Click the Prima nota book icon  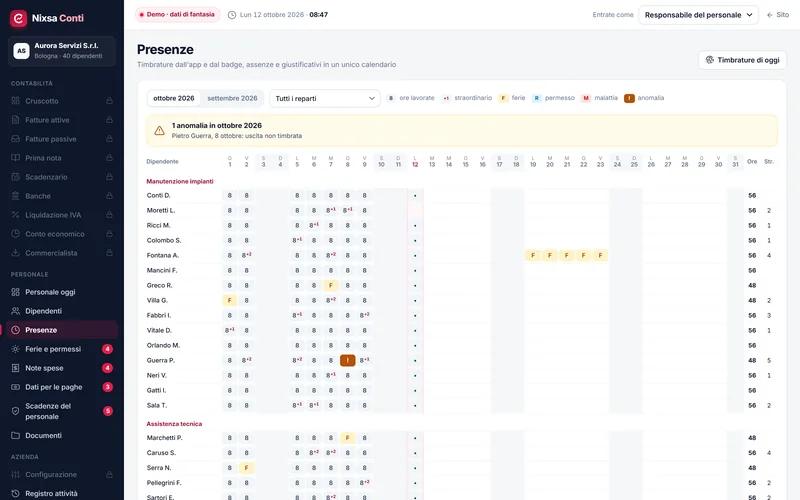point(15,158)
